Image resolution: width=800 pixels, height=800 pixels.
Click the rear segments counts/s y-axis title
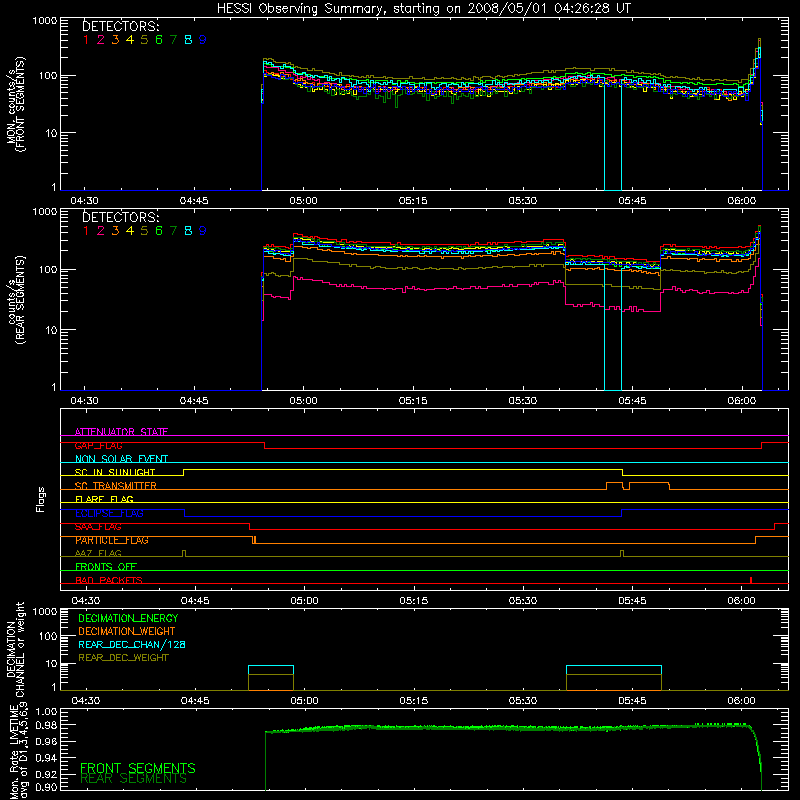coord(15,300)
